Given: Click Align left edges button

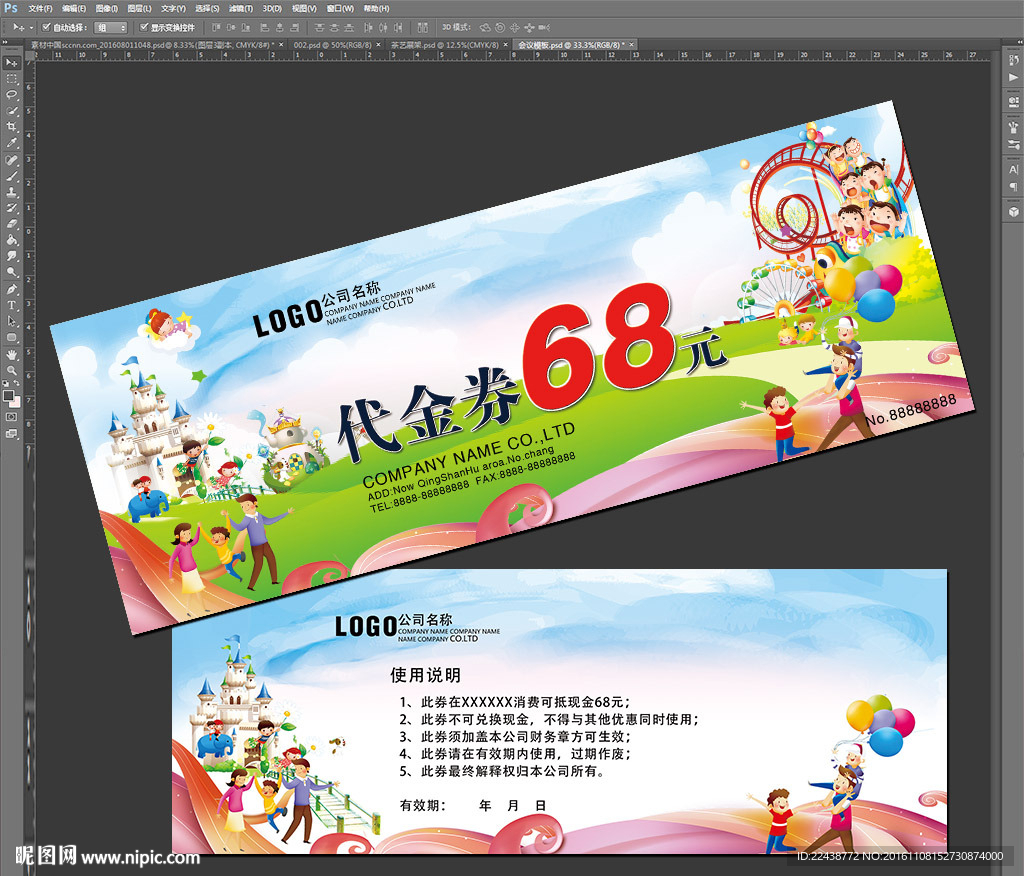Looking at the screenshot, I should pyautogui.click(x=264, y=27).
